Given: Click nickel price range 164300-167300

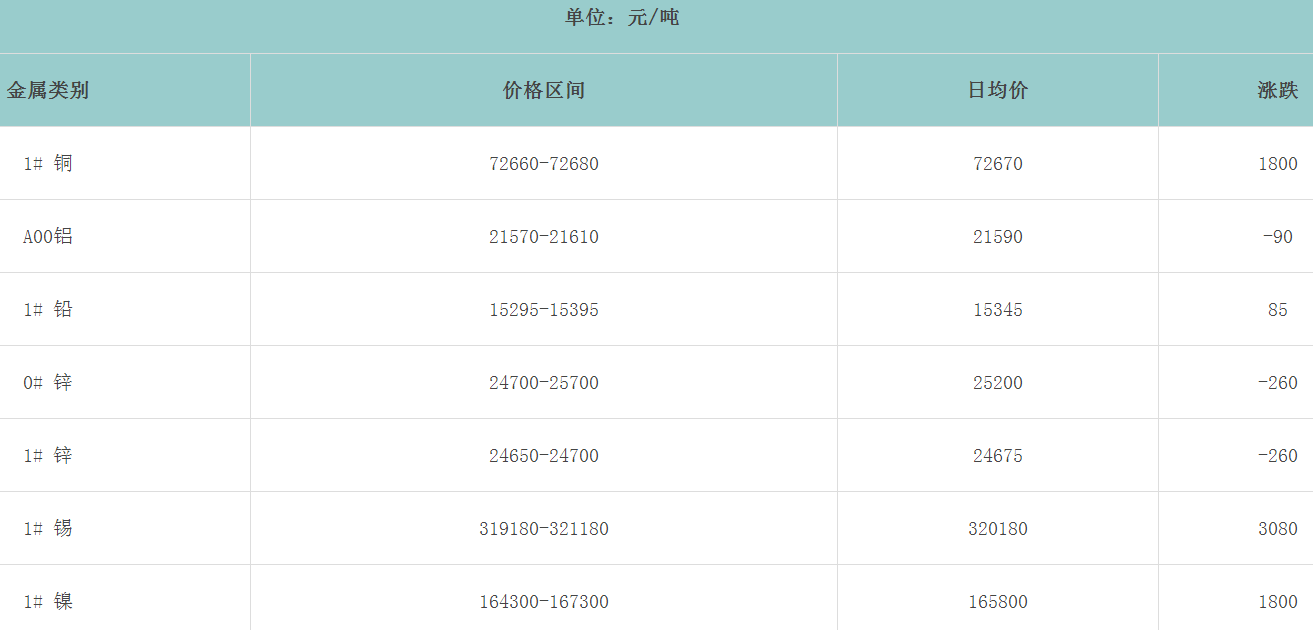Looking at the screenshot, I should 543,602.
